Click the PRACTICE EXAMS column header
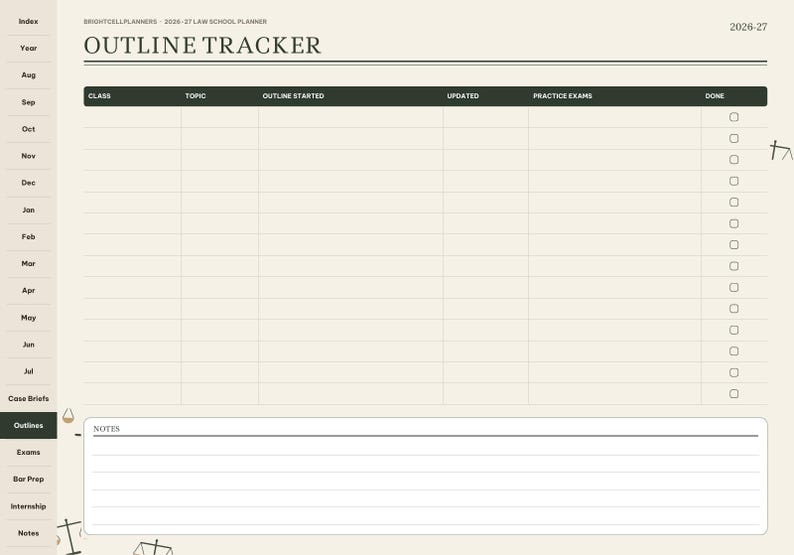The image size is (794, 555). [x=563, y=96]
